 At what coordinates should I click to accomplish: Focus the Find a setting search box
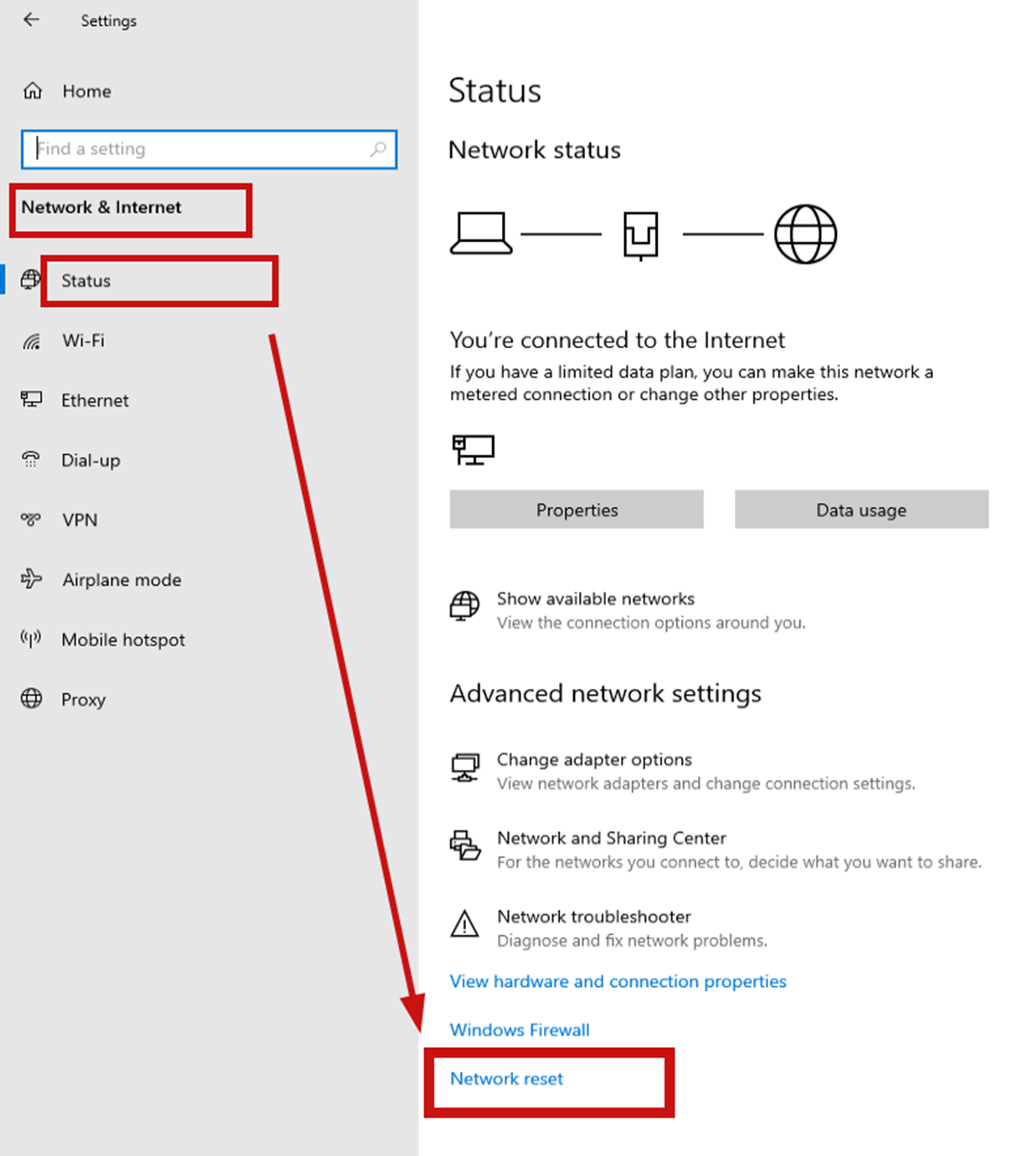click(209, 149)
